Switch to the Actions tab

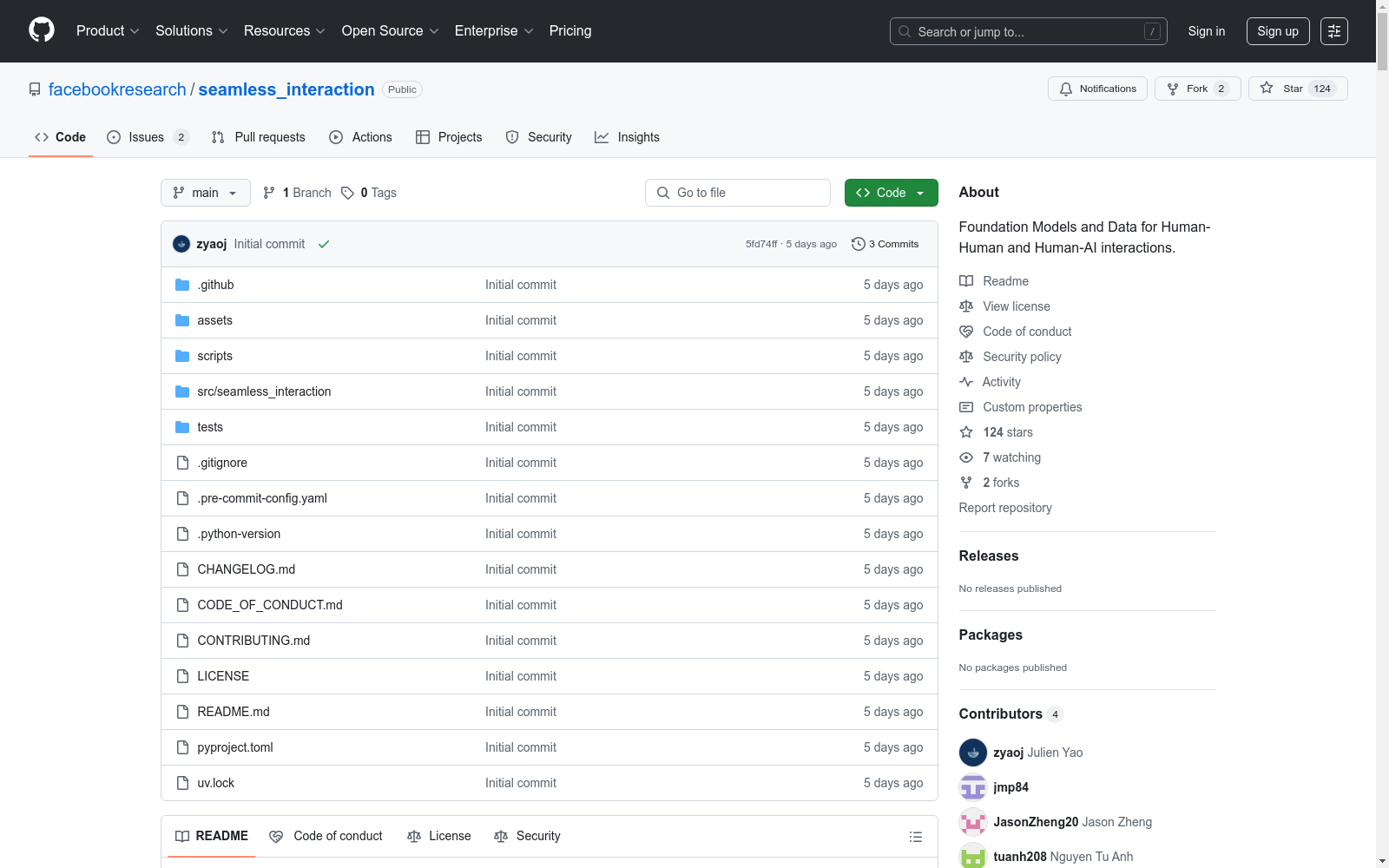[361, 137]
